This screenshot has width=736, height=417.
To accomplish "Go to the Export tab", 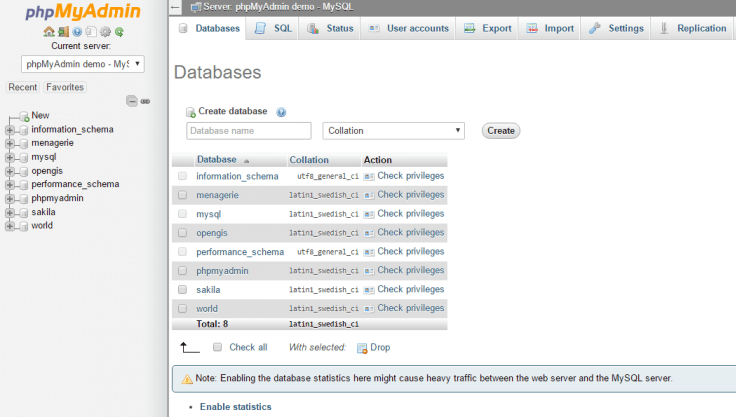I will [487, 28].
